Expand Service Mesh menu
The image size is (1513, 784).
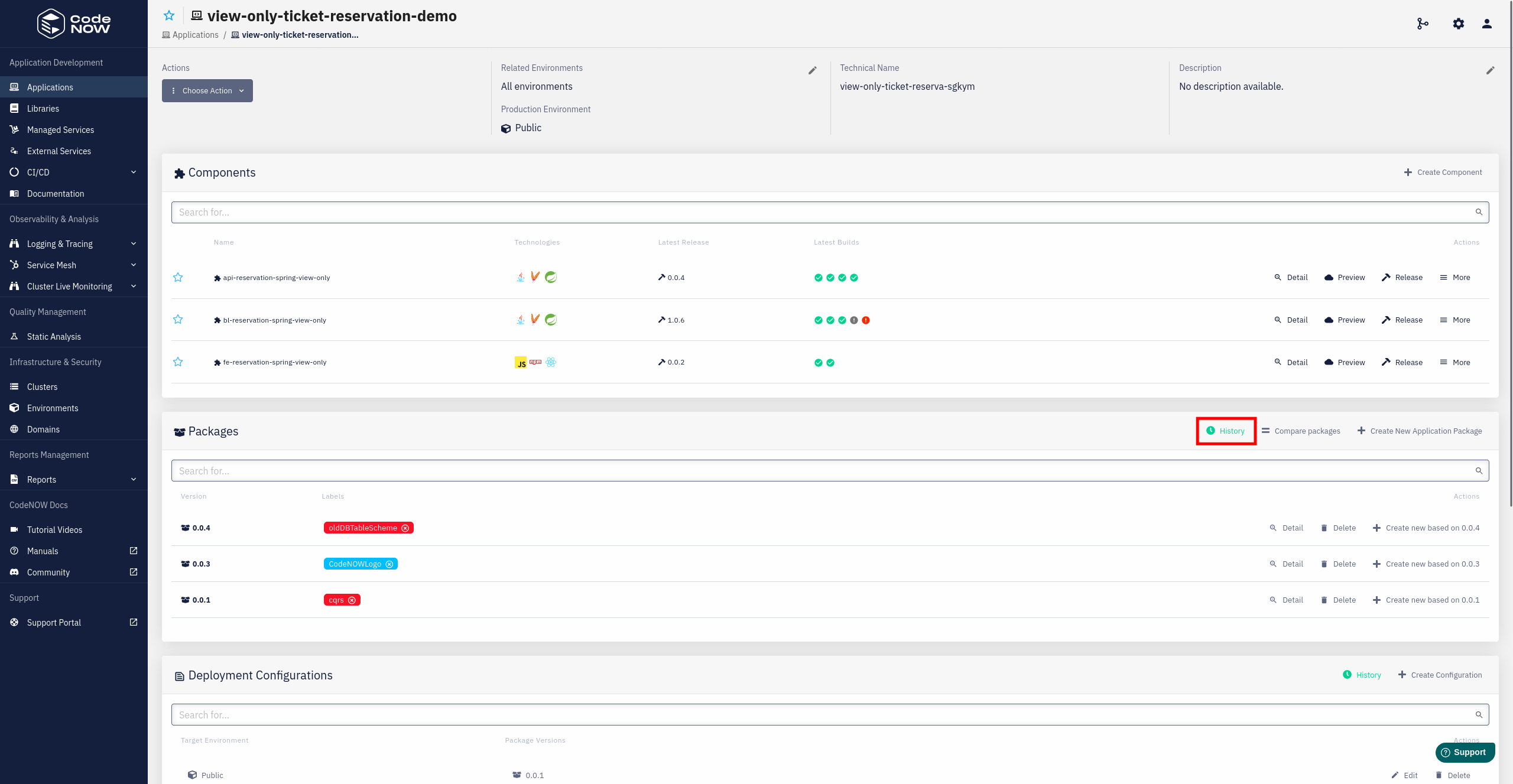coord(74,265)
